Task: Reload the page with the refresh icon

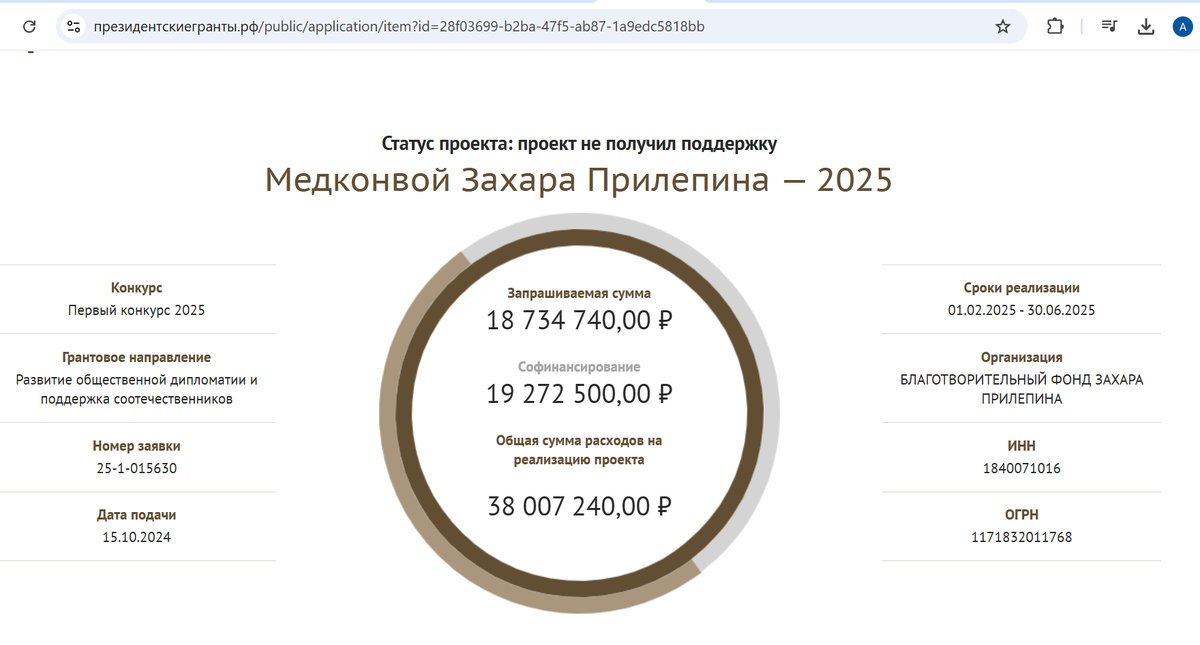Action: (30, 27)
